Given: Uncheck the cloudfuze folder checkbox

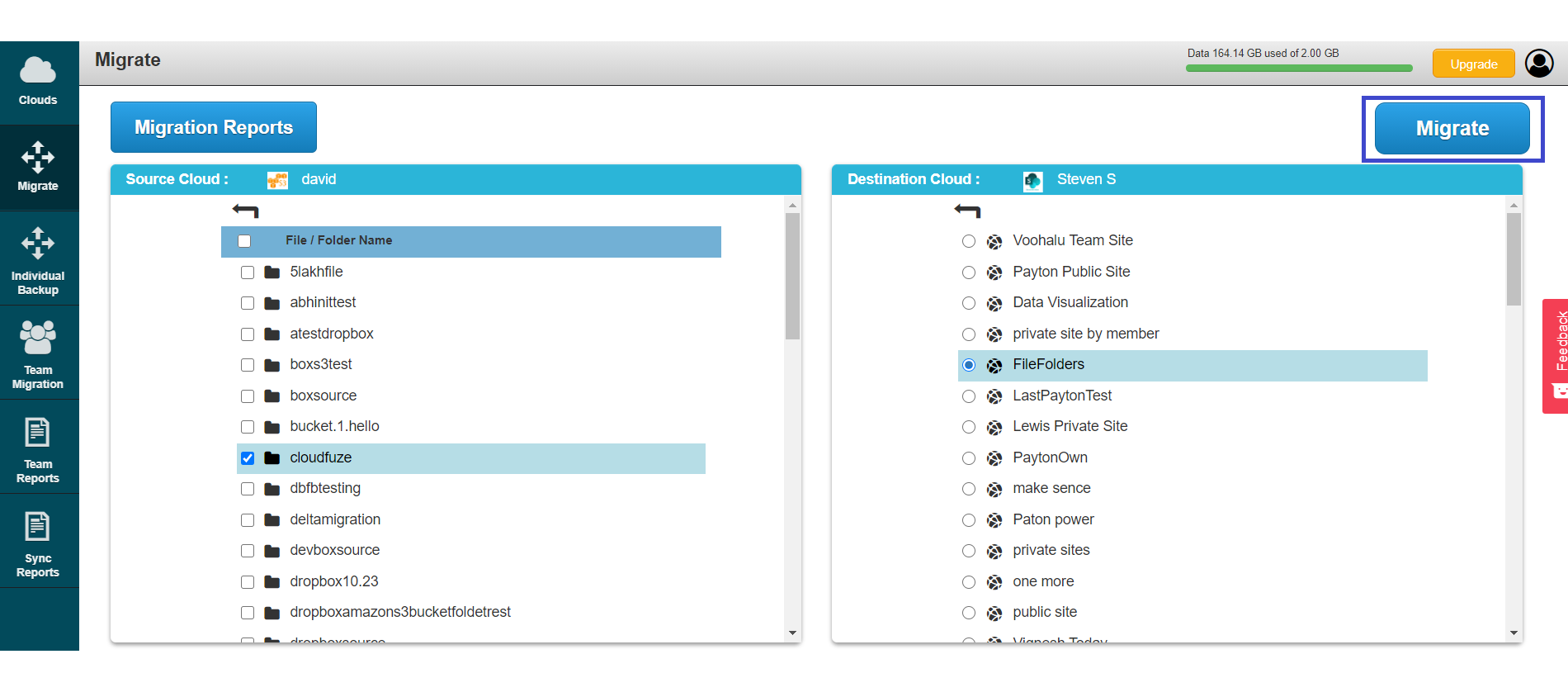Looking at the screenshot, I should (248, 458).
